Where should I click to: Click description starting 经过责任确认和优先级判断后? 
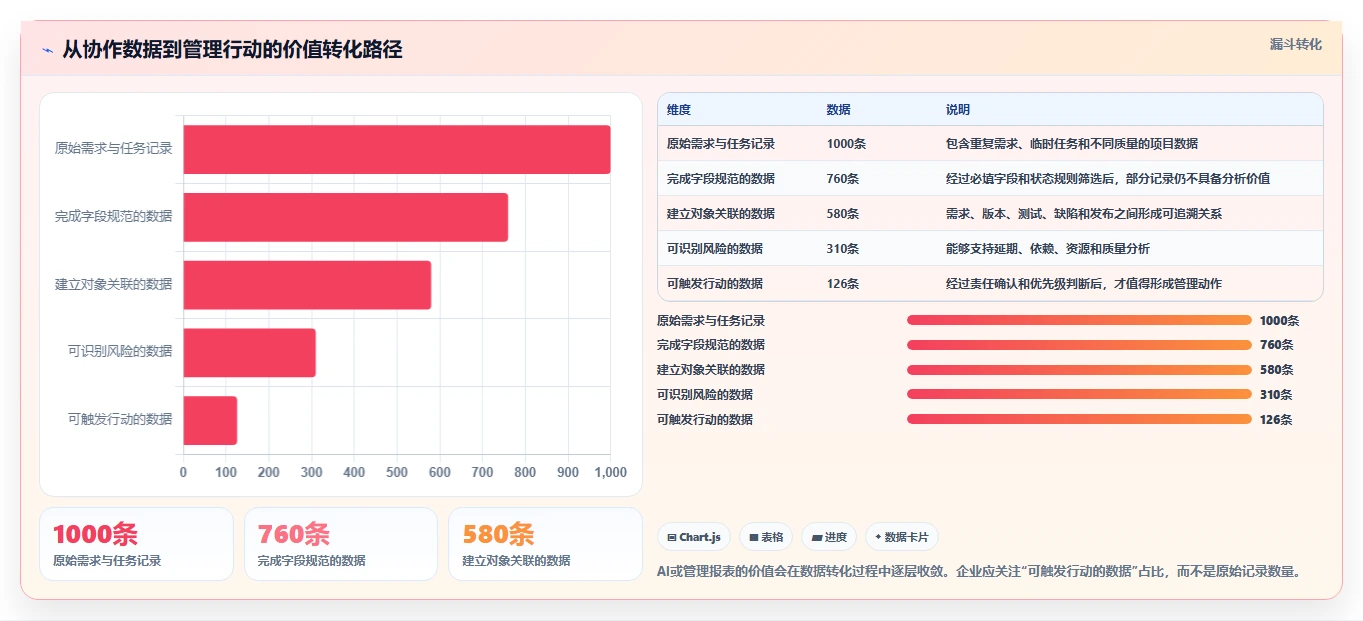click(x=1084, y=284)
